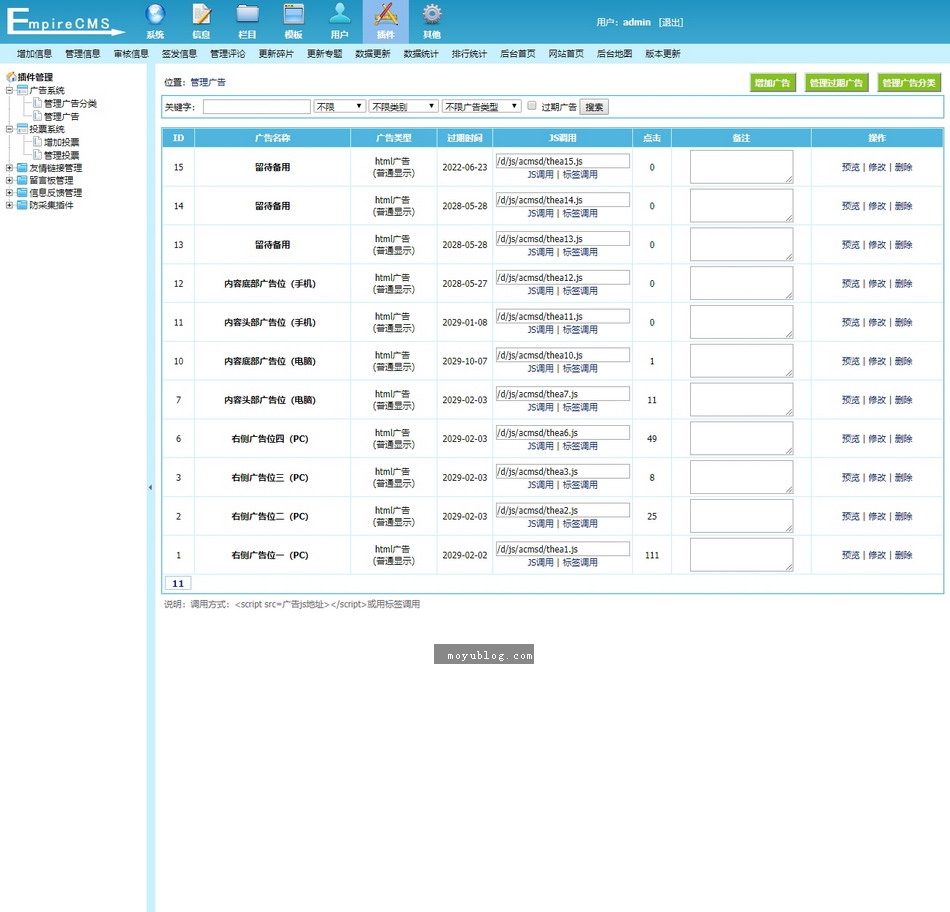This screenshot has height=912, width=950.
Task: Open the 排行统计 menu item
Action: click(x=470, y=54)
